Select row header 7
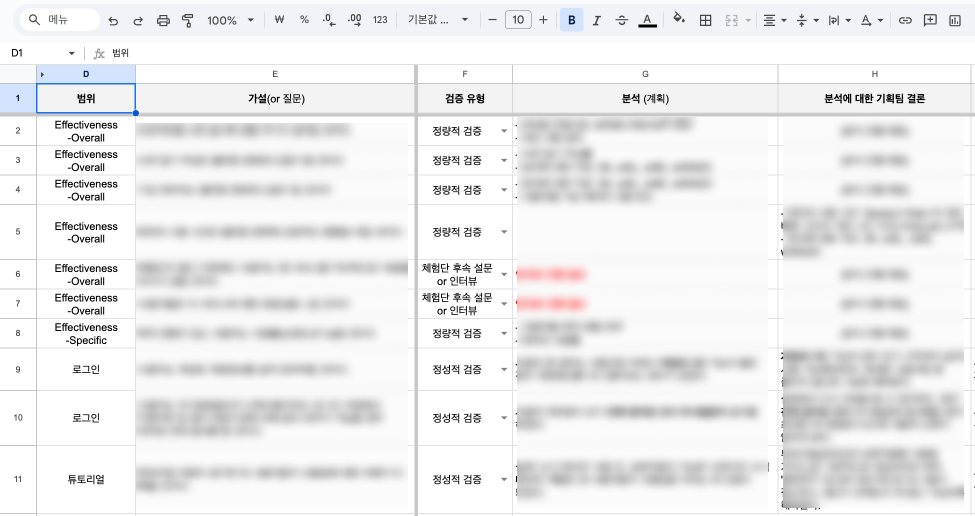This screenshot has height=516, width=975. 18,304
